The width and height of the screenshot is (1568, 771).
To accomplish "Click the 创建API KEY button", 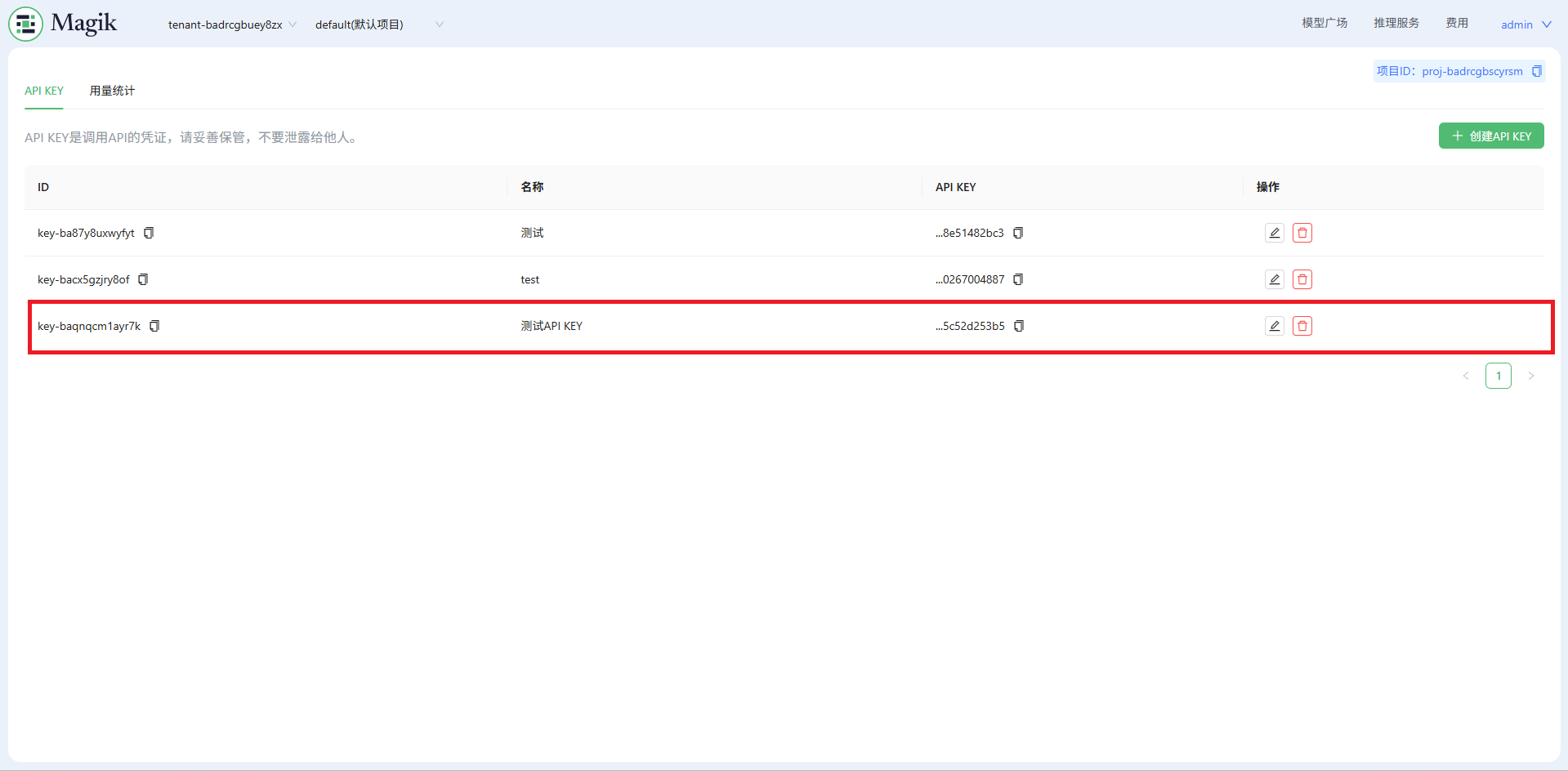I will (1490, 136).
